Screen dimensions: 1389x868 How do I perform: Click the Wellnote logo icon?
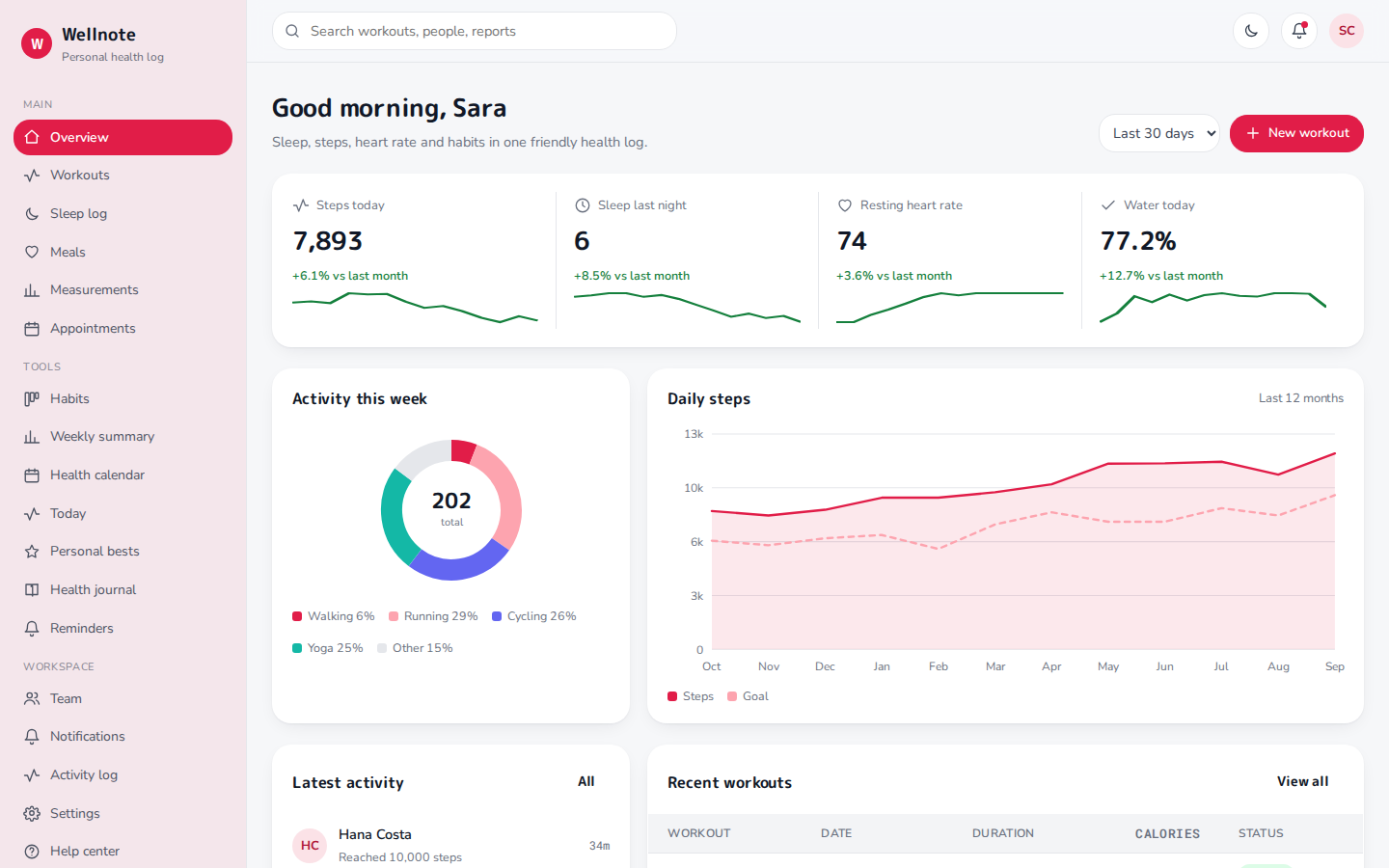pos(37,43)
